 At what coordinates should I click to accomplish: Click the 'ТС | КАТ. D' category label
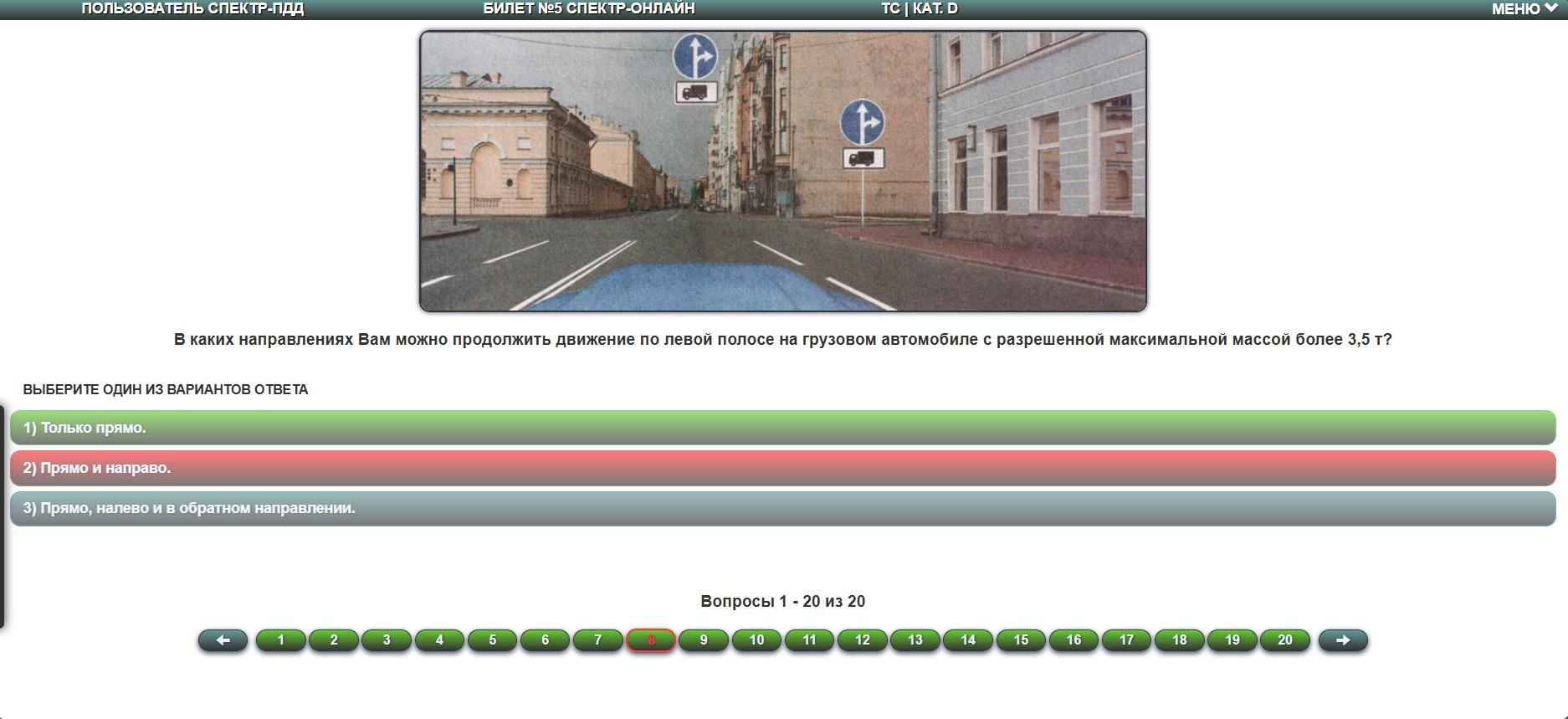919,9
